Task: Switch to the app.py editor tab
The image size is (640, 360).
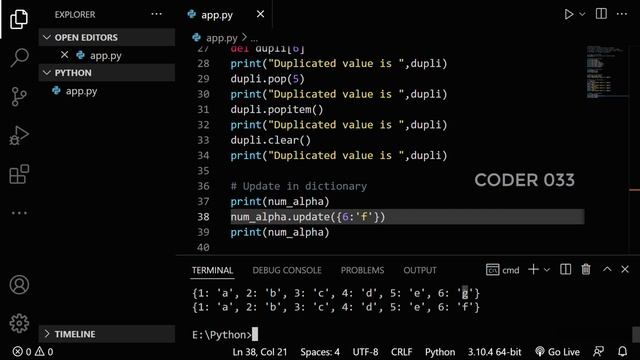Action: (x=216, y=15)
